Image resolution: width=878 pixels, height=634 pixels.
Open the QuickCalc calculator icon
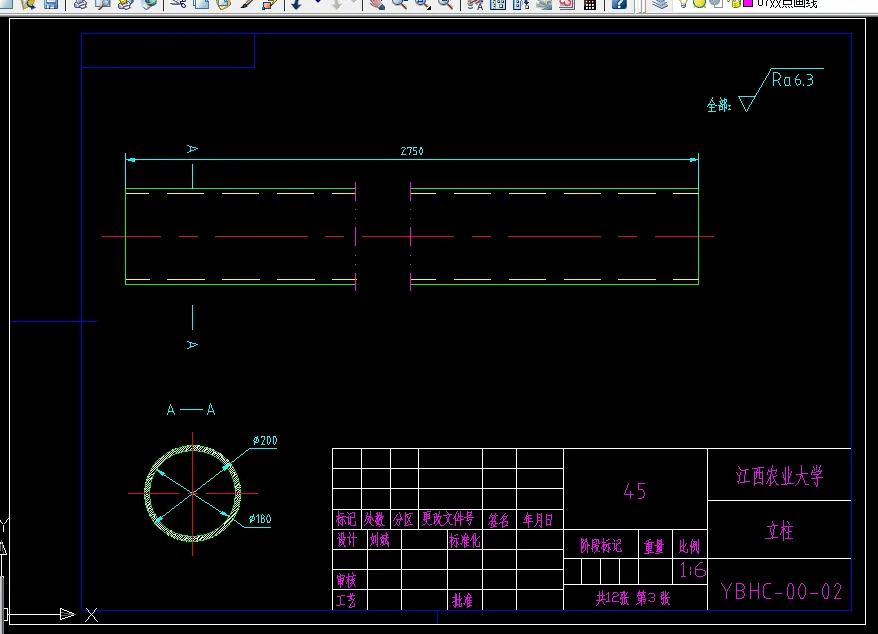click(590, 4)
